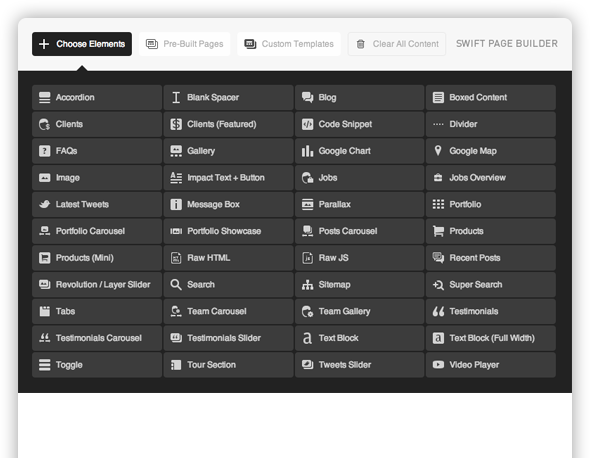
Task: Click the trash icon for Clear All Content
Action: [360, 44]
